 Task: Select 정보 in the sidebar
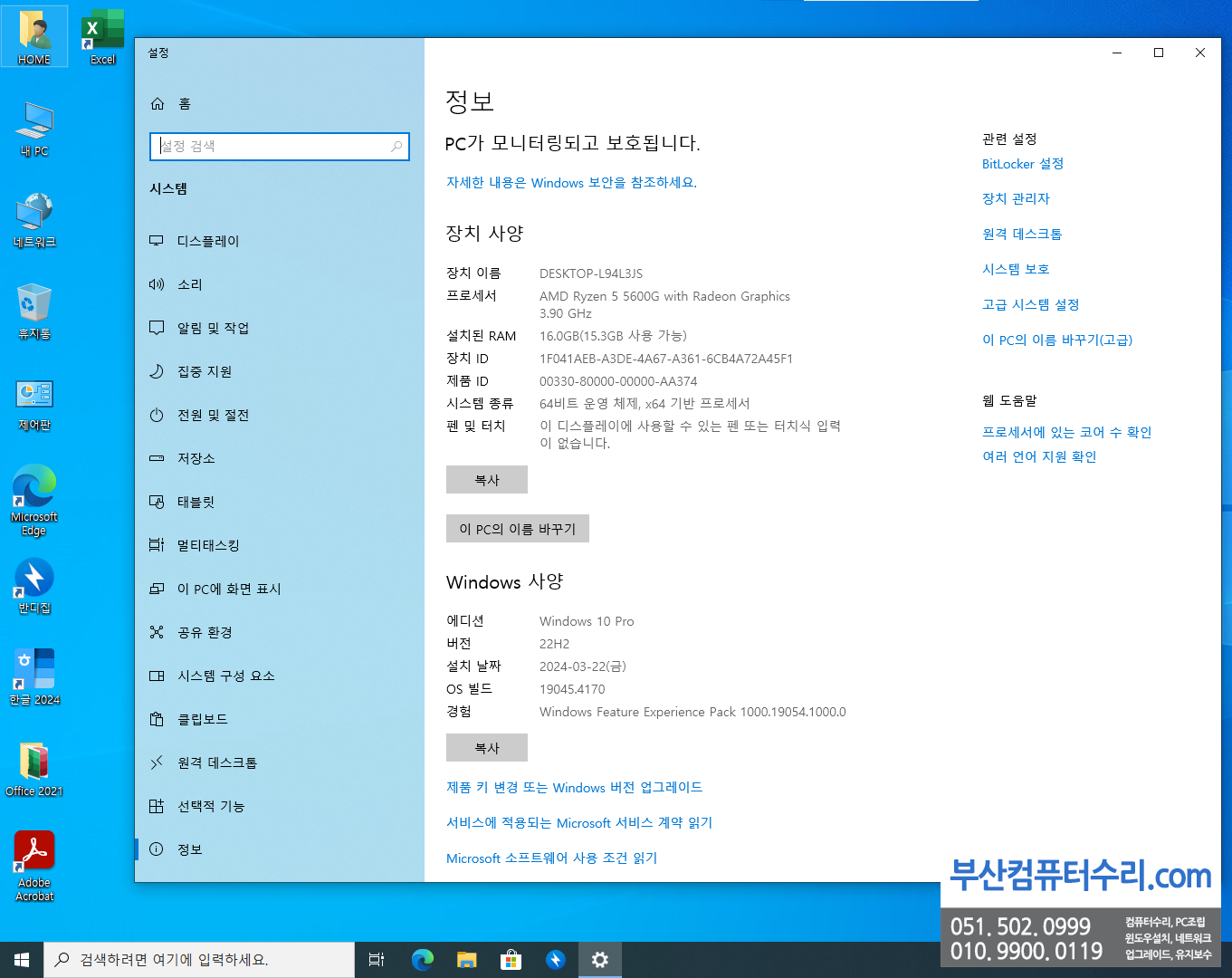click(x=280, y=849)
